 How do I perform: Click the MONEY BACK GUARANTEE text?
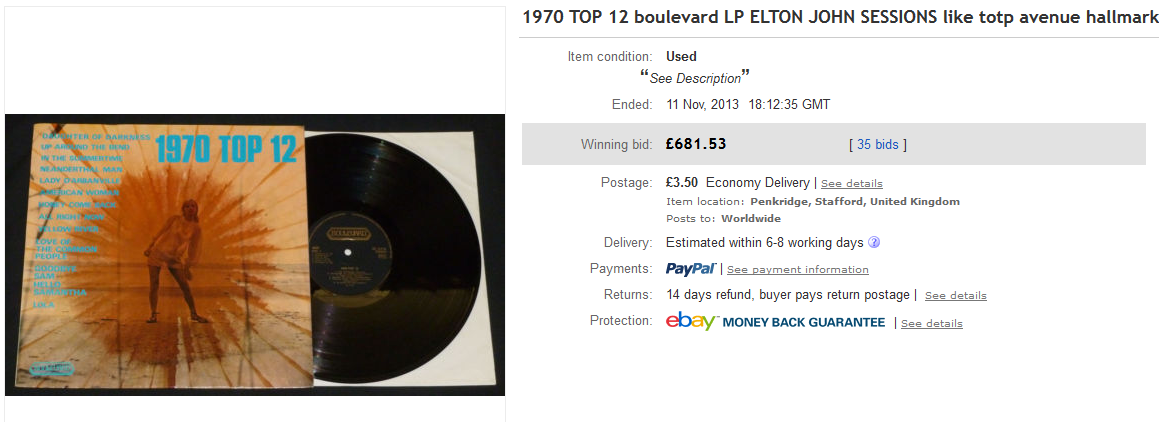pyautogui.click(x=803, y=322)
